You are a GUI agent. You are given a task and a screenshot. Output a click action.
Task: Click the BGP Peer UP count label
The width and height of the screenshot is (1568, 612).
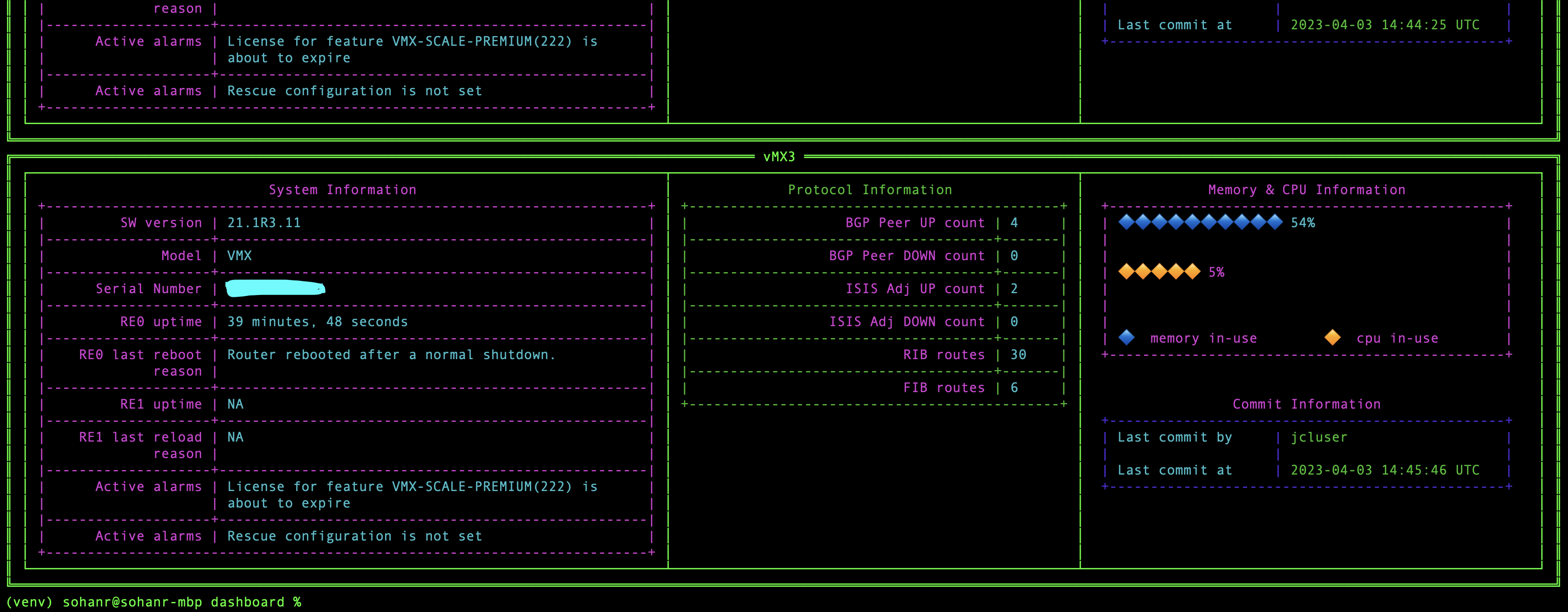(915, 223)
